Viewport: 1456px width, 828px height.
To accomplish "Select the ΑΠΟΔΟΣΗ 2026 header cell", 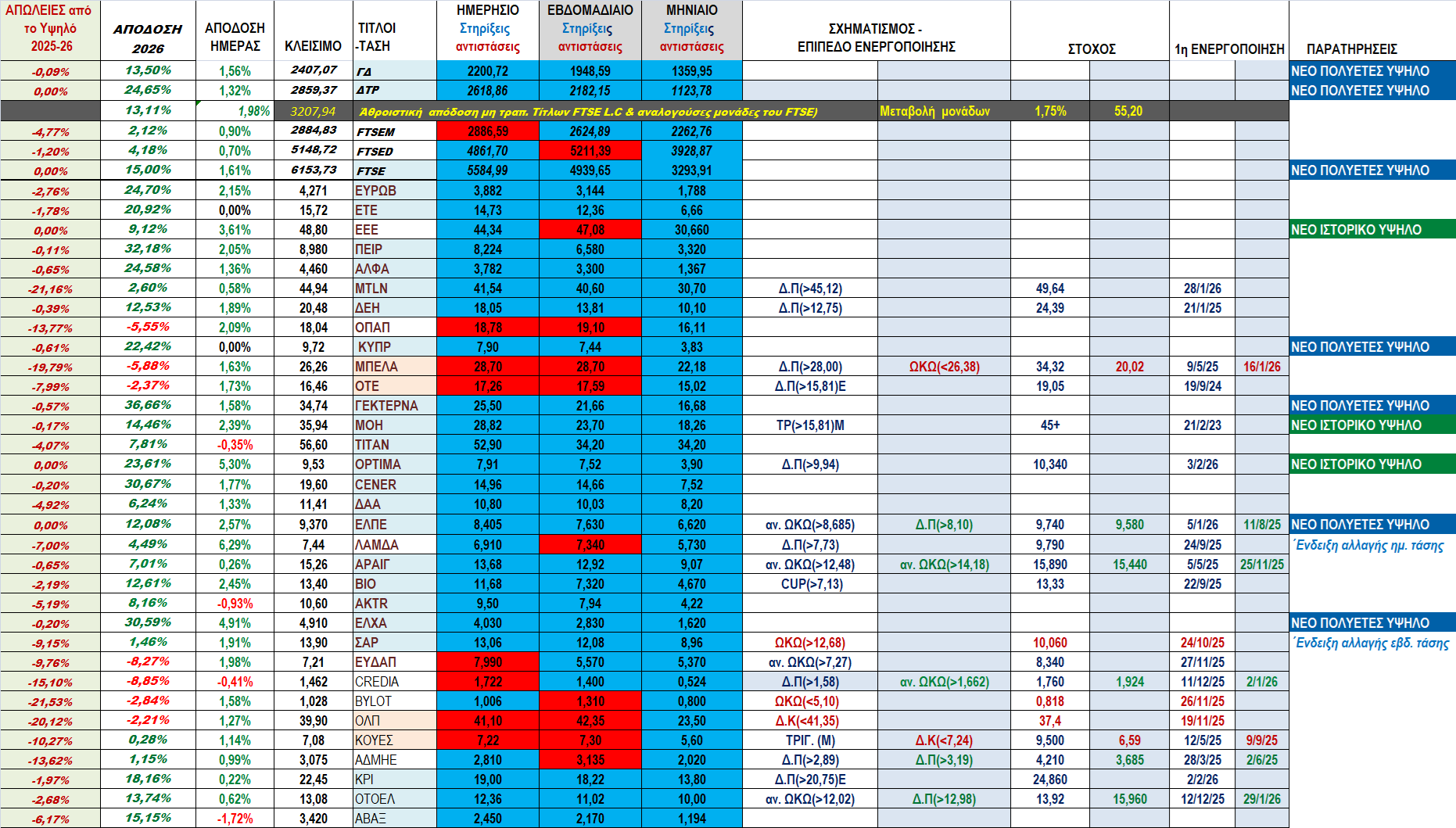I will pos(148,38).
